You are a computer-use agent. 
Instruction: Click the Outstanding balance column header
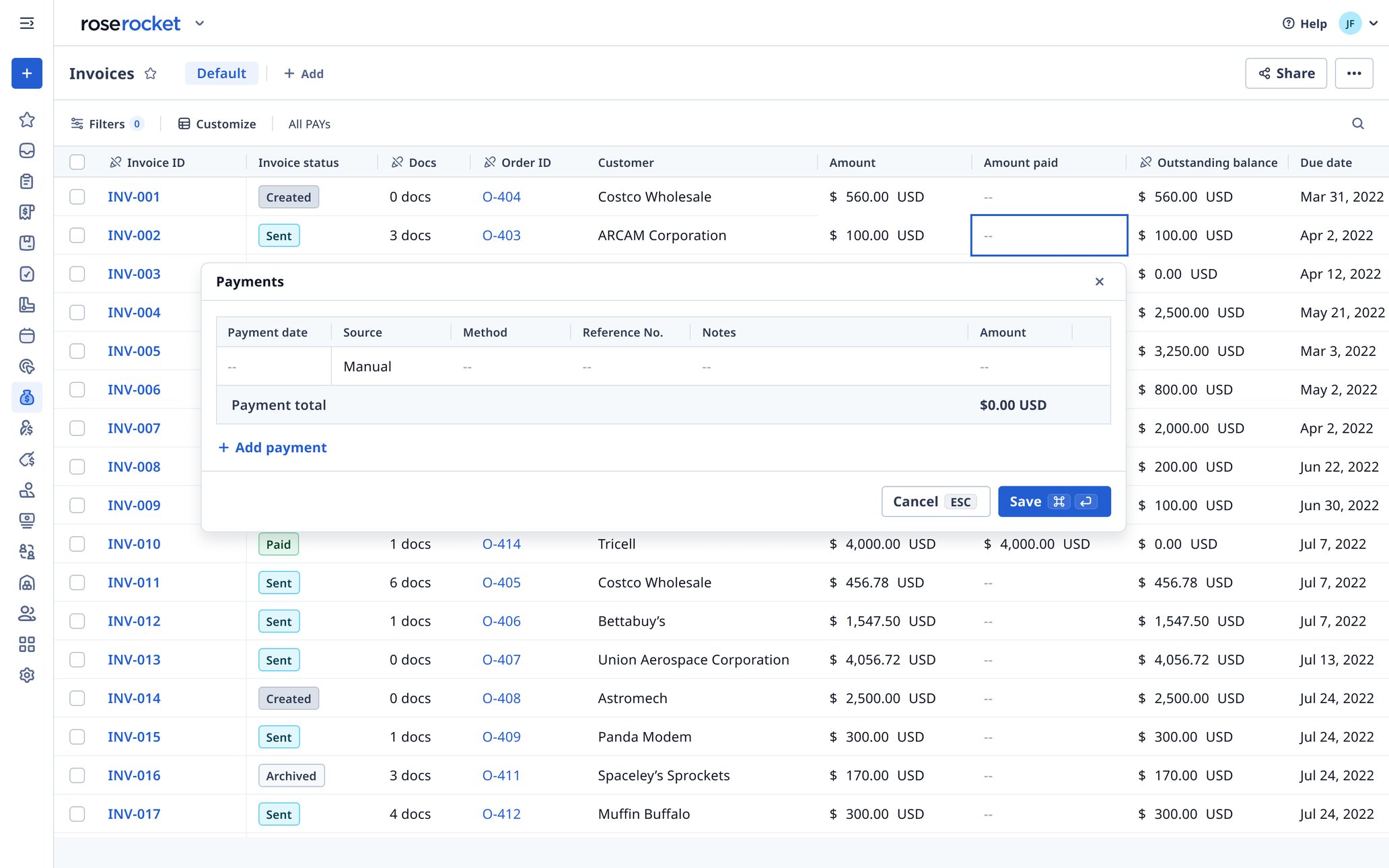pyautogui.click(x=1217, y=162)
